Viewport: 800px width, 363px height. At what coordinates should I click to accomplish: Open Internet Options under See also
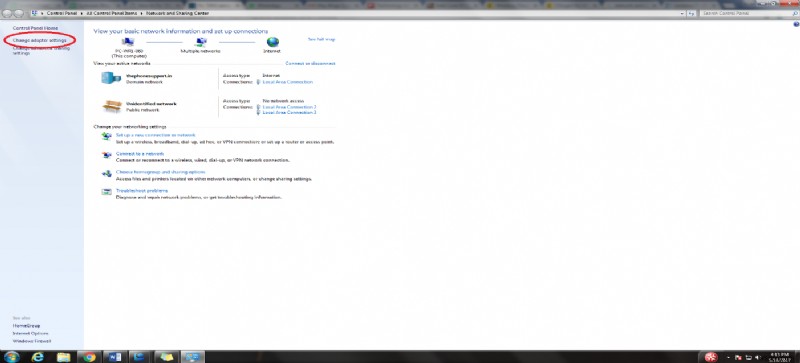click(x=30, y=333)
